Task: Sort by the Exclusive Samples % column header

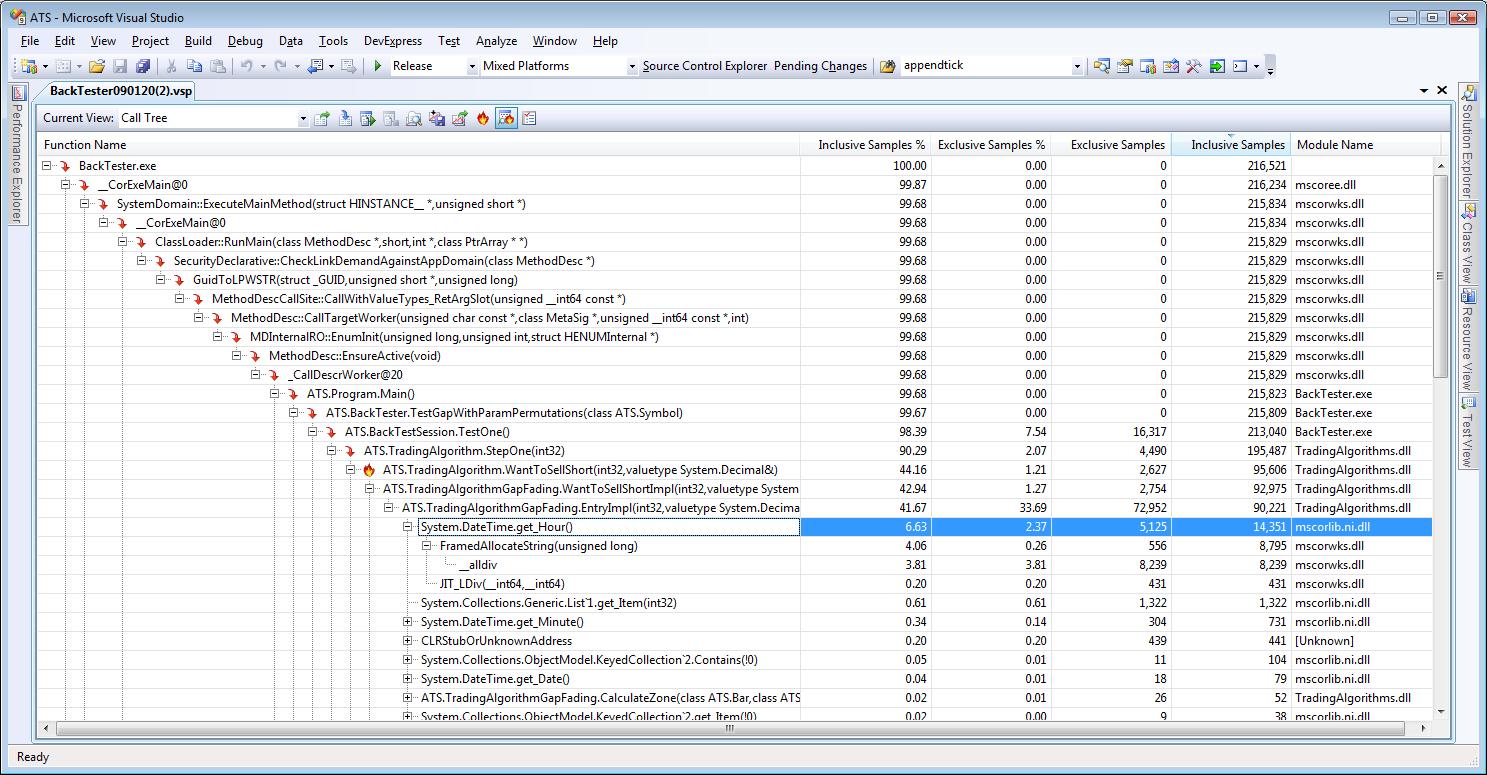Action: 991,145
